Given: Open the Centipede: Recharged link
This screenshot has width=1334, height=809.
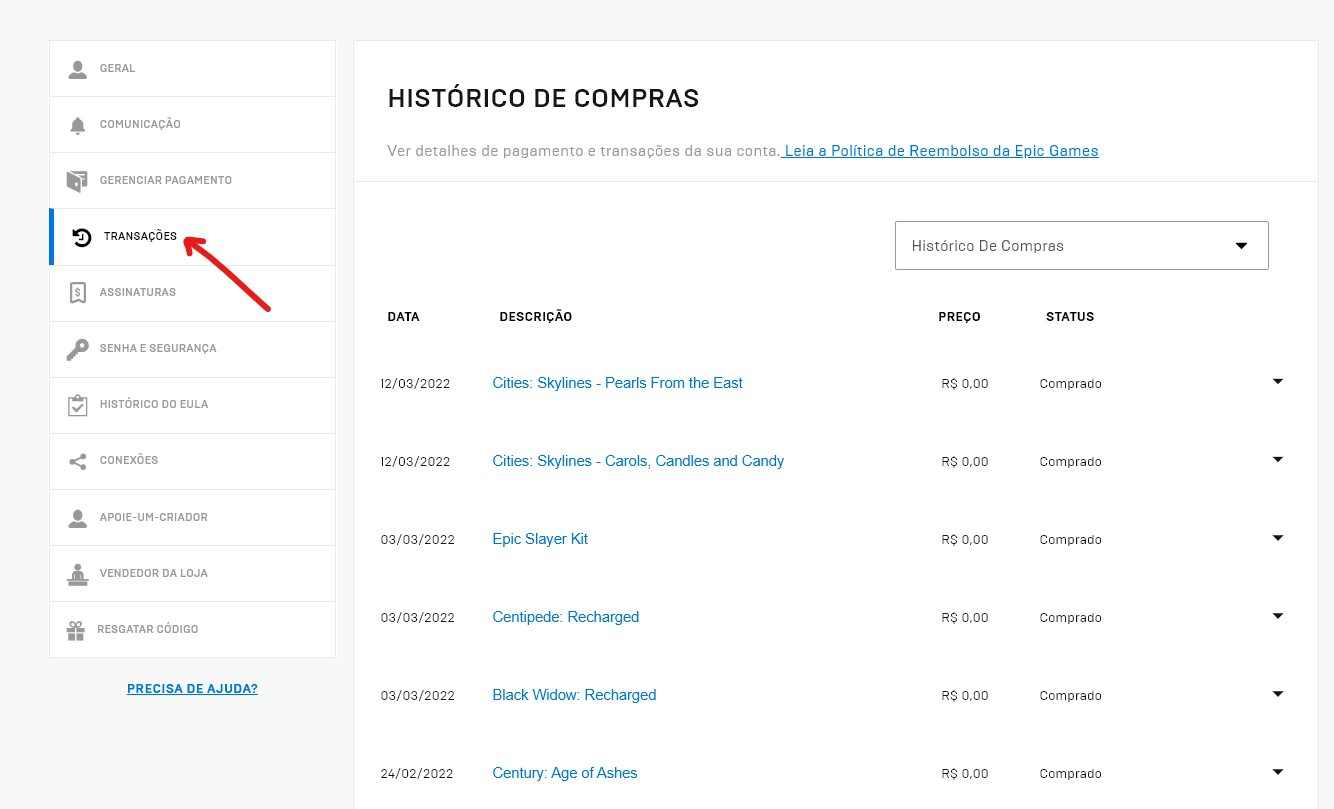Looking at the screenshot, I should [565, 617].
